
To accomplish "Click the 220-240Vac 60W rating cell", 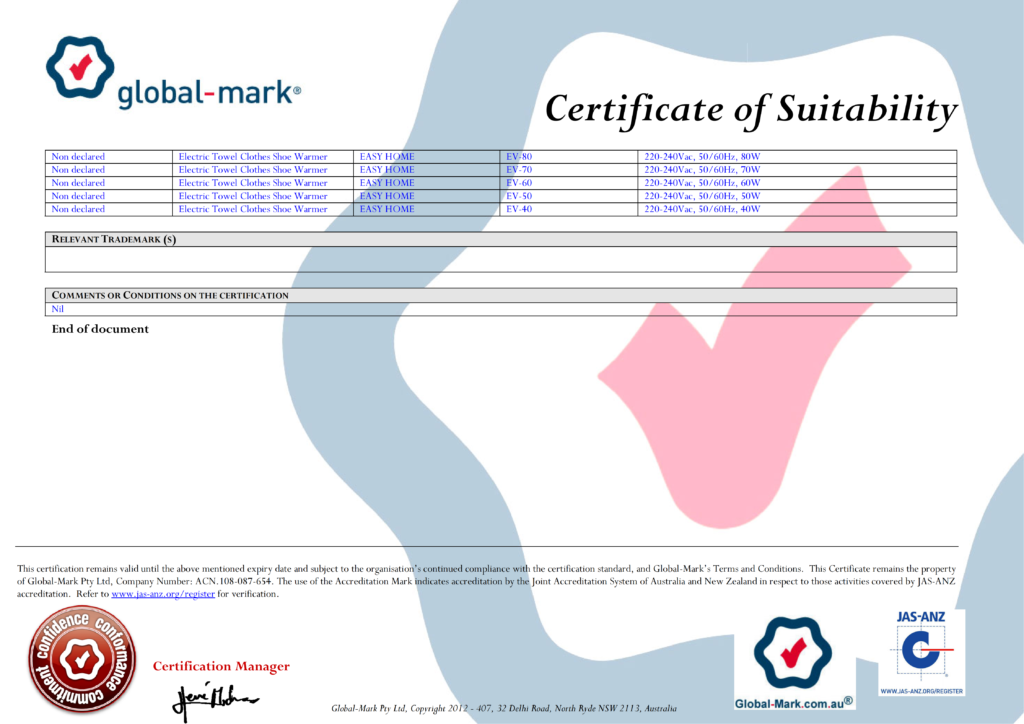I will tap(797, 183).
